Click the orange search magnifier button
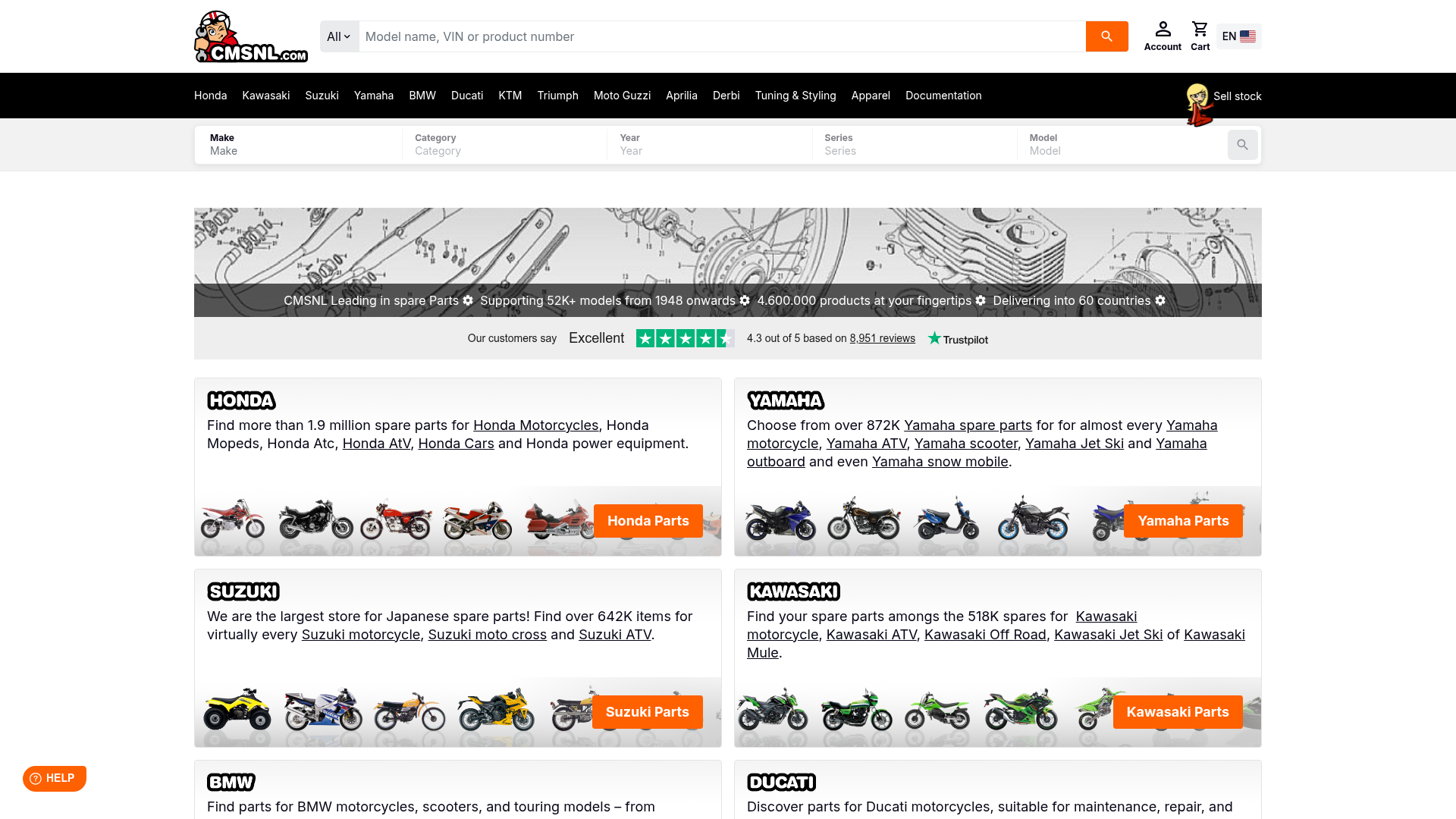This screenshot has width=1456, height=819. (x=1106, y=36)
